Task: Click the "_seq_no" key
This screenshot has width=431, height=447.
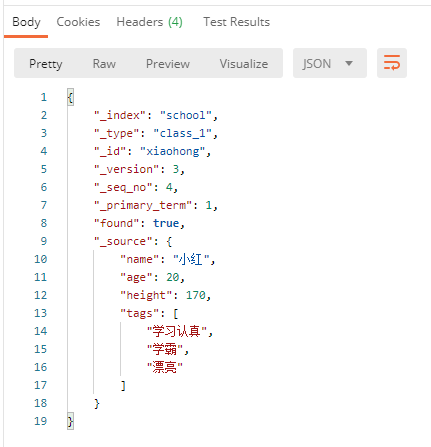Action: [x=123, y=187]
